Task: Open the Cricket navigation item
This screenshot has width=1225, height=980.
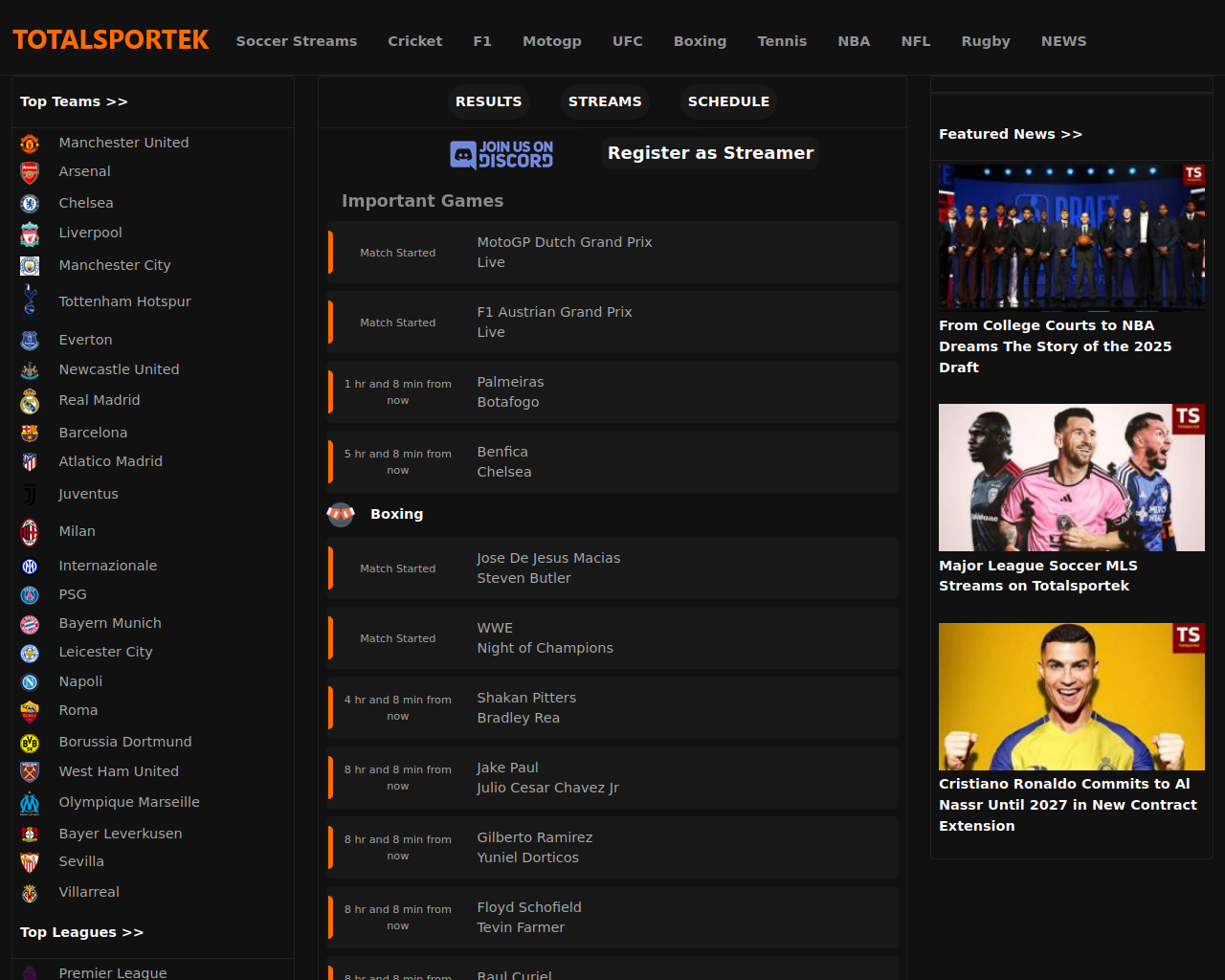Action: coord(415,41)
